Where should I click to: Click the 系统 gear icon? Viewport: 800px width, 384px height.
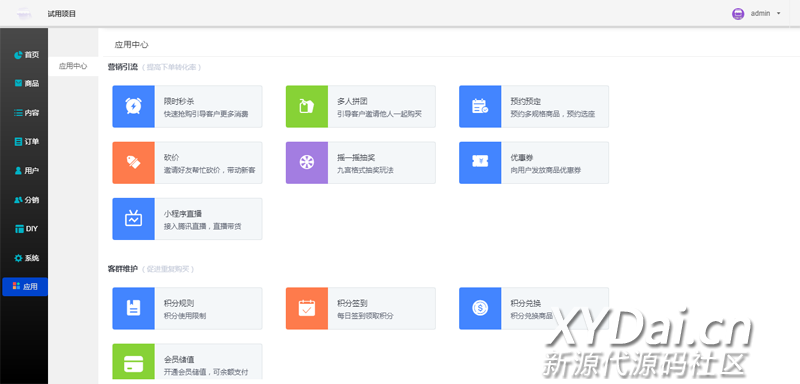click(x=18, y=258)
